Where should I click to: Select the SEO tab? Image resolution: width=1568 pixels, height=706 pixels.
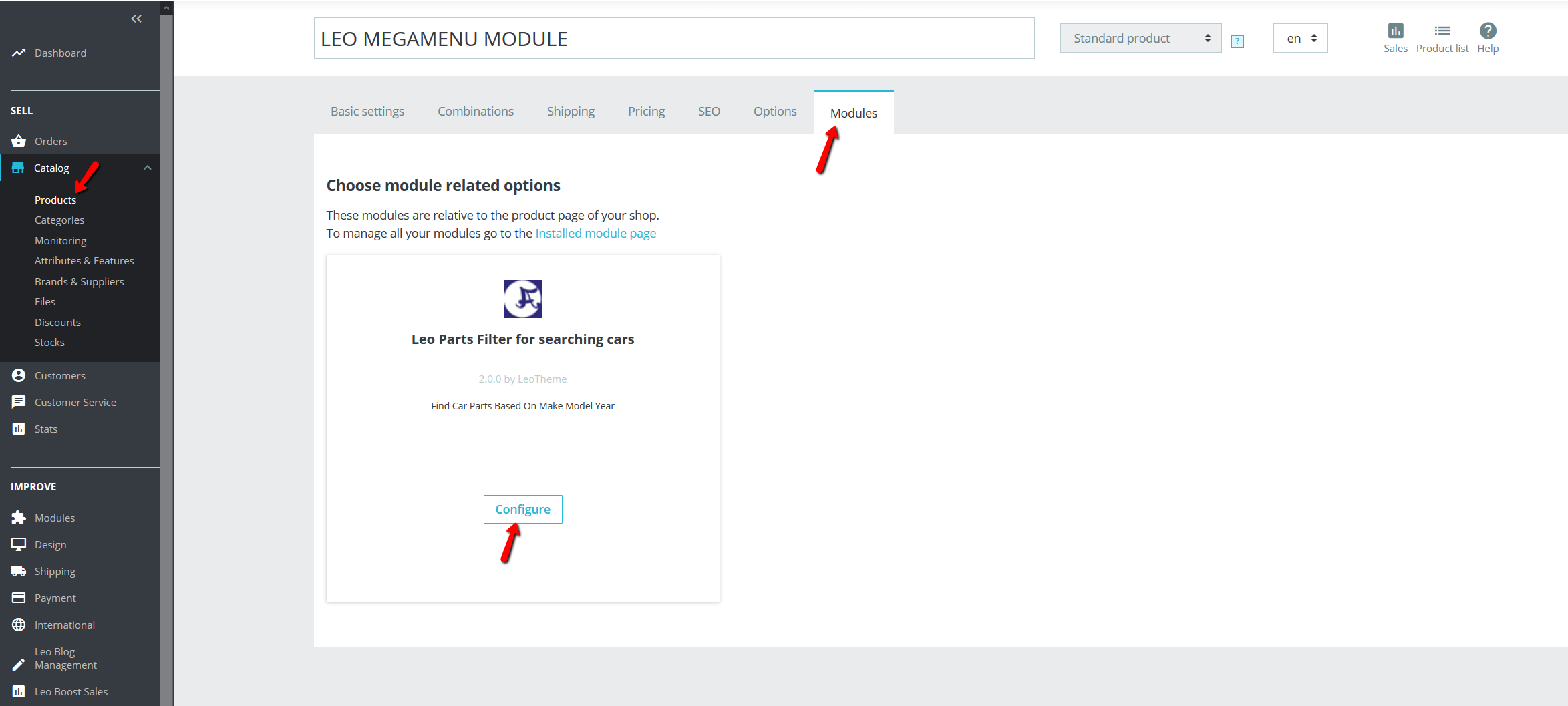tap(709, 112)
